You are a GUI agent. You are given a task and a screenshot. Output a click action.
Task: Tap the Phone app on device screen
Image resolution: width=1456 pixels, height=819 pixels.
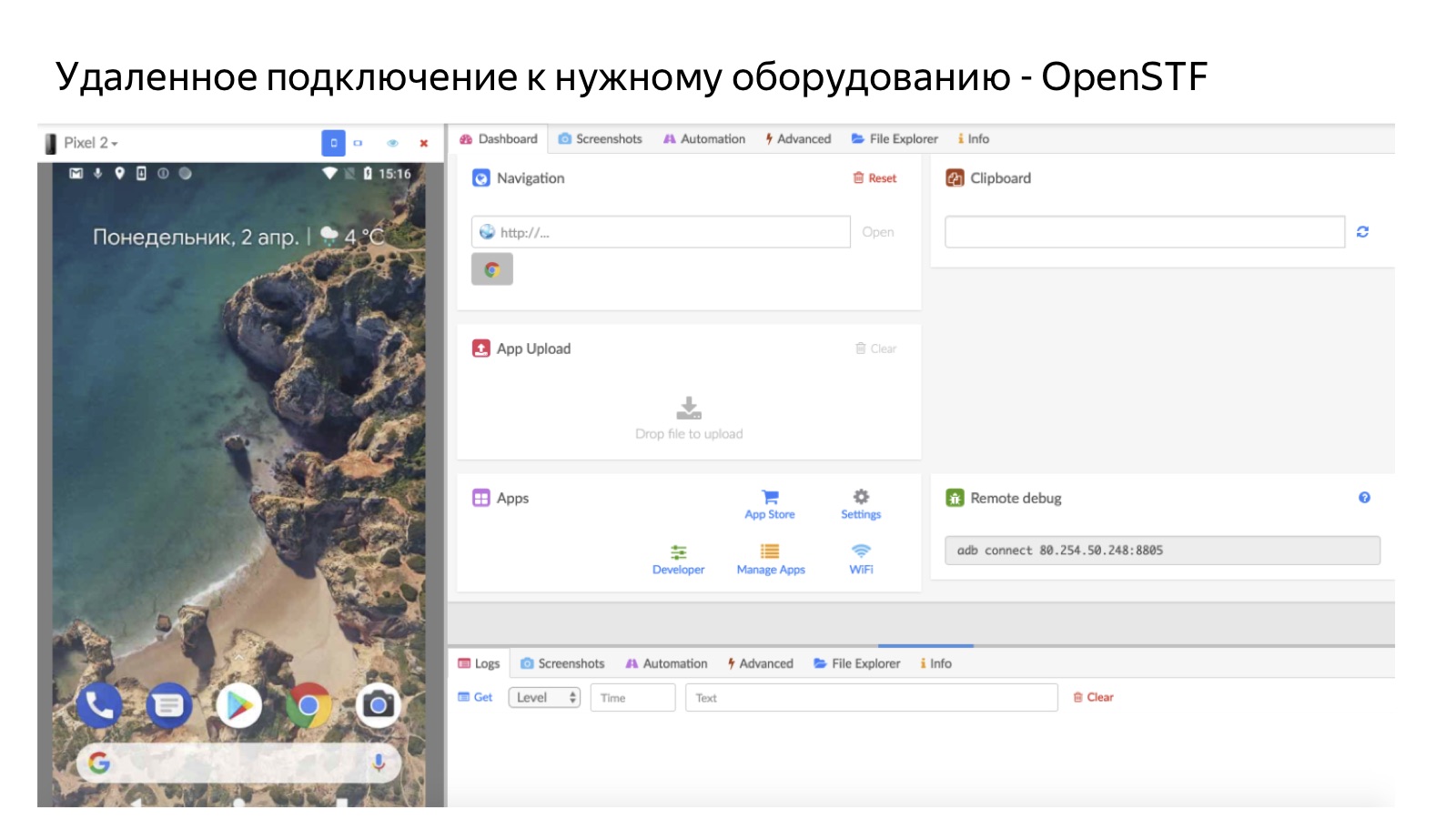[99, 705]
